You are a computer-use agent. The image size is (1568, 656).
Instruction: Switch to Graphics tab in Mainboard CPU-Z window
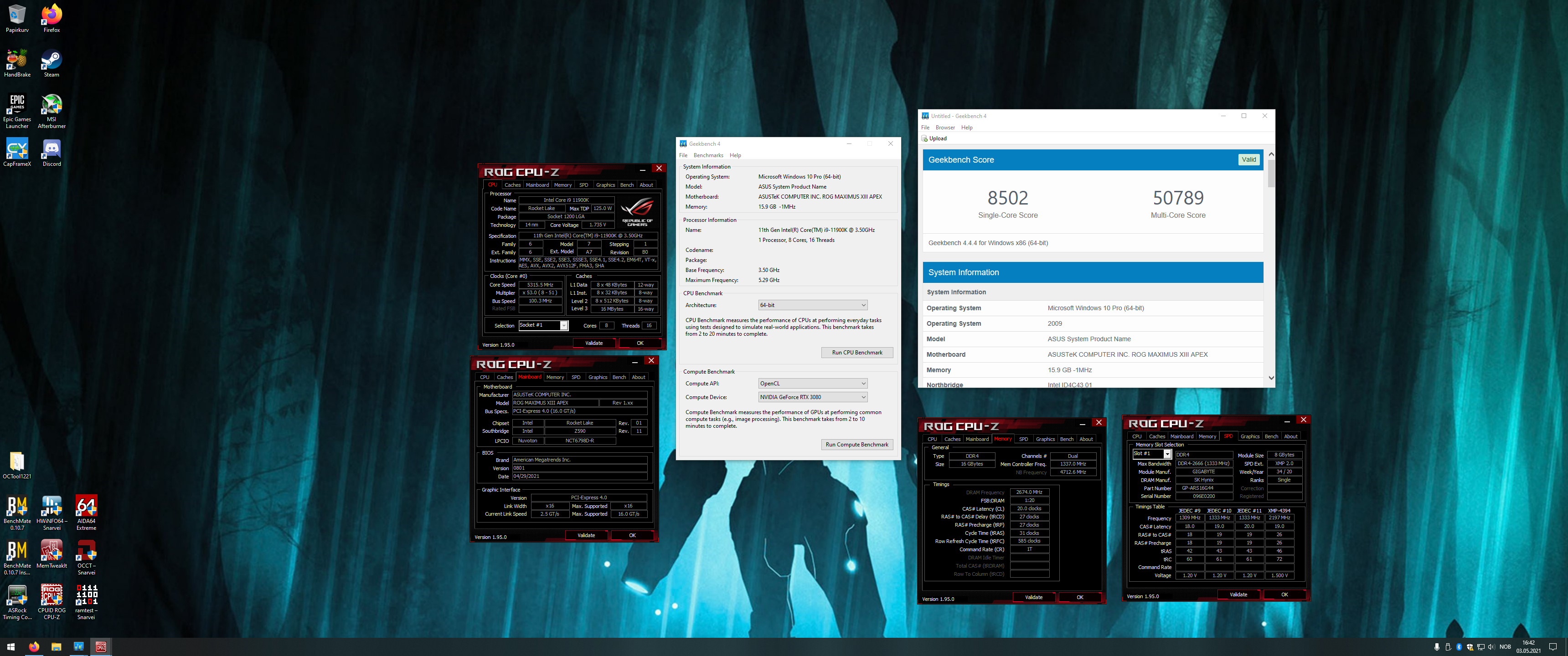coord(597,377)
